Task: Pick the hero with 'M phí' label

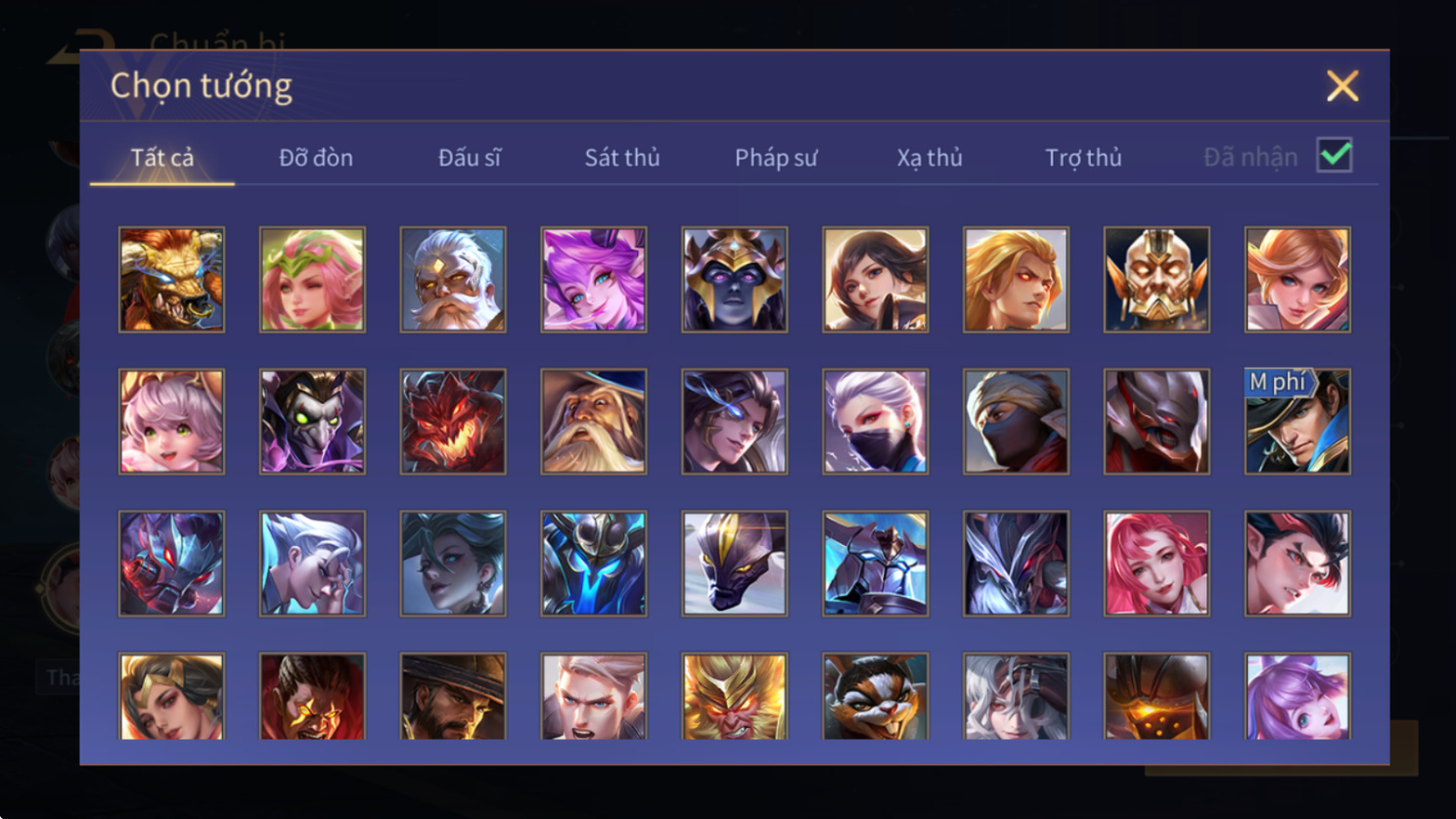Action: 1297,422
